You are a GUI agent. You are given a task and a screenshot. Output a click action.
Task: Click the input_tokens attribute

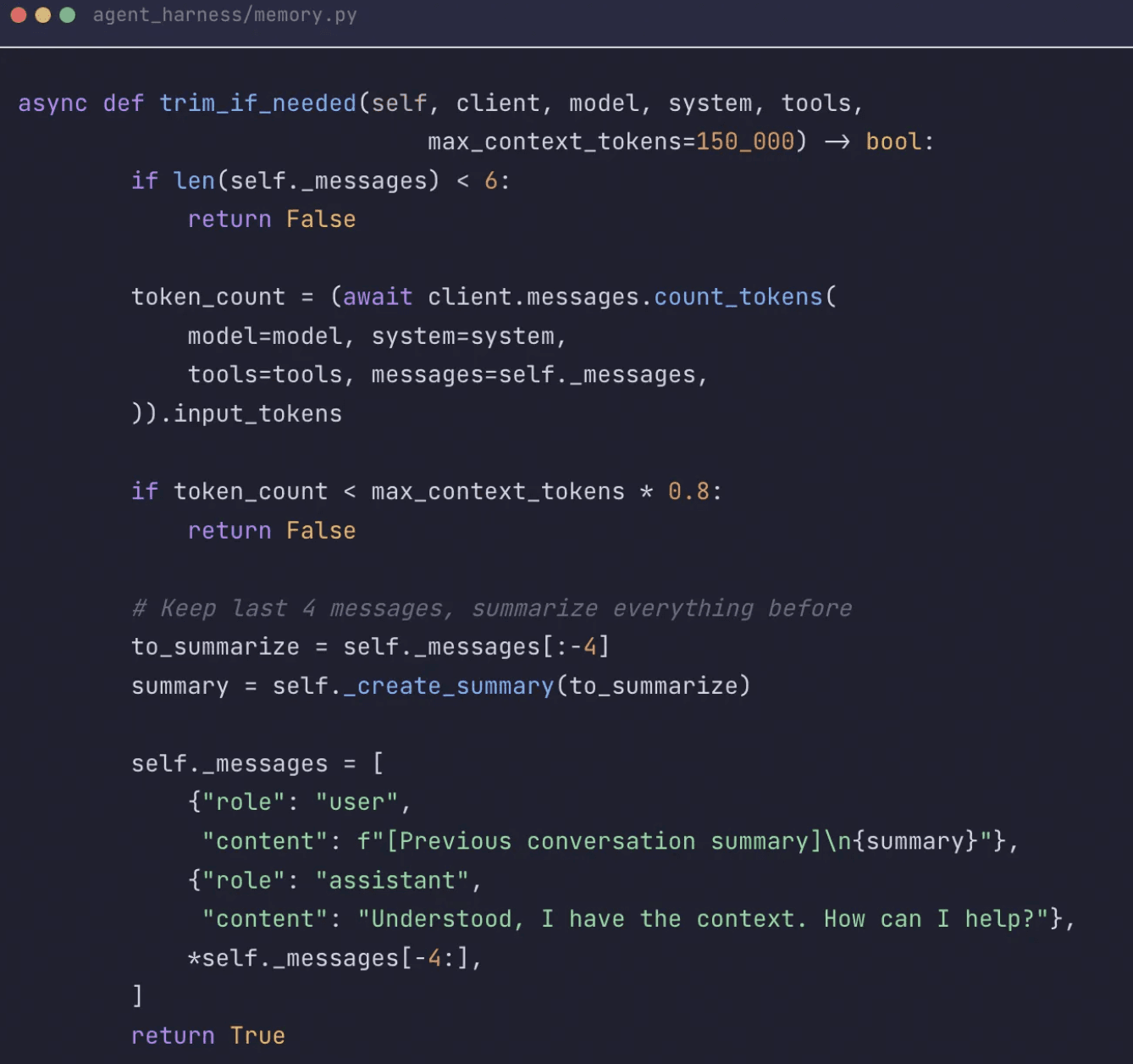click(x=257, y=414)
